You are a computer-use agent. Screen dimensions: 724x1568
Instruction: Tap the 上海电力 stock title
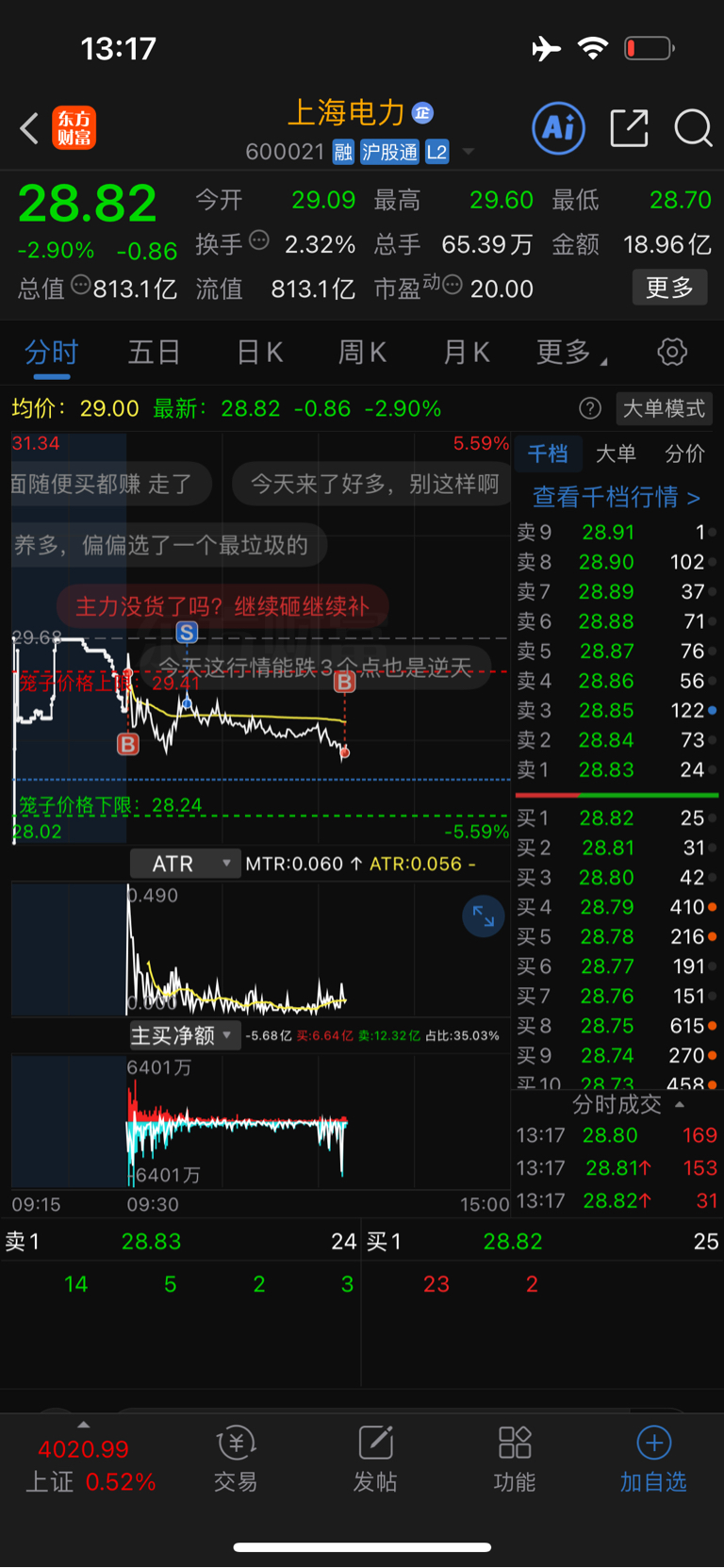(346, 113)
